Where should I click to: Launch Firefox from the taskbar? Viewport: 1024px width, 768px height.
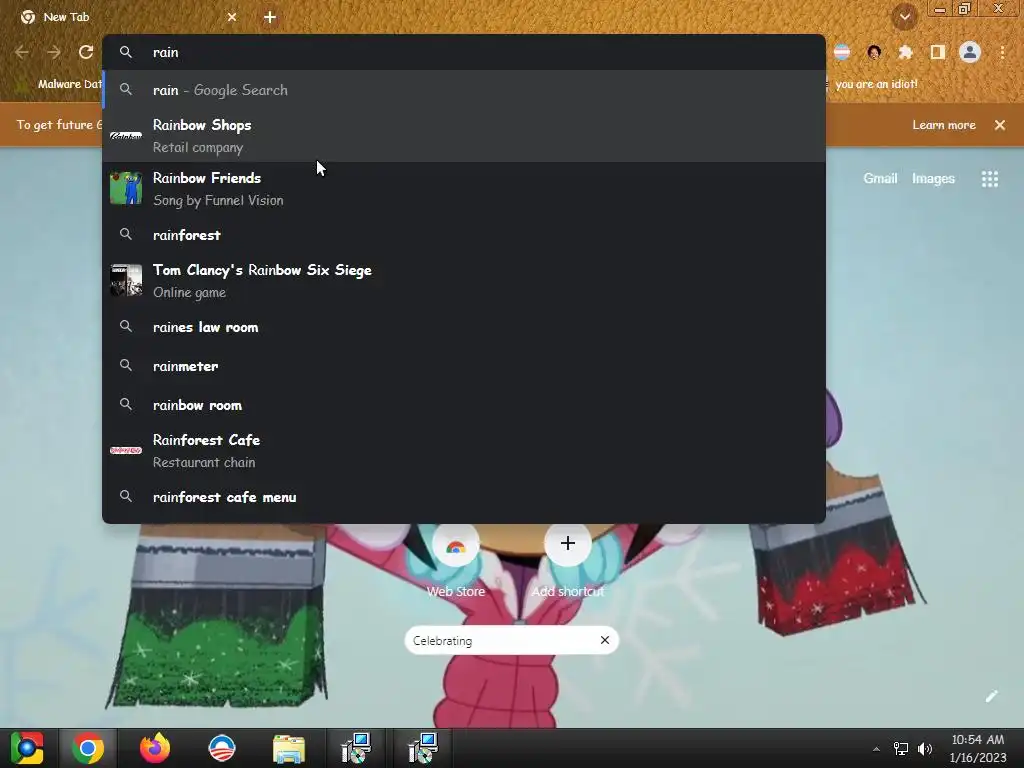155,748
